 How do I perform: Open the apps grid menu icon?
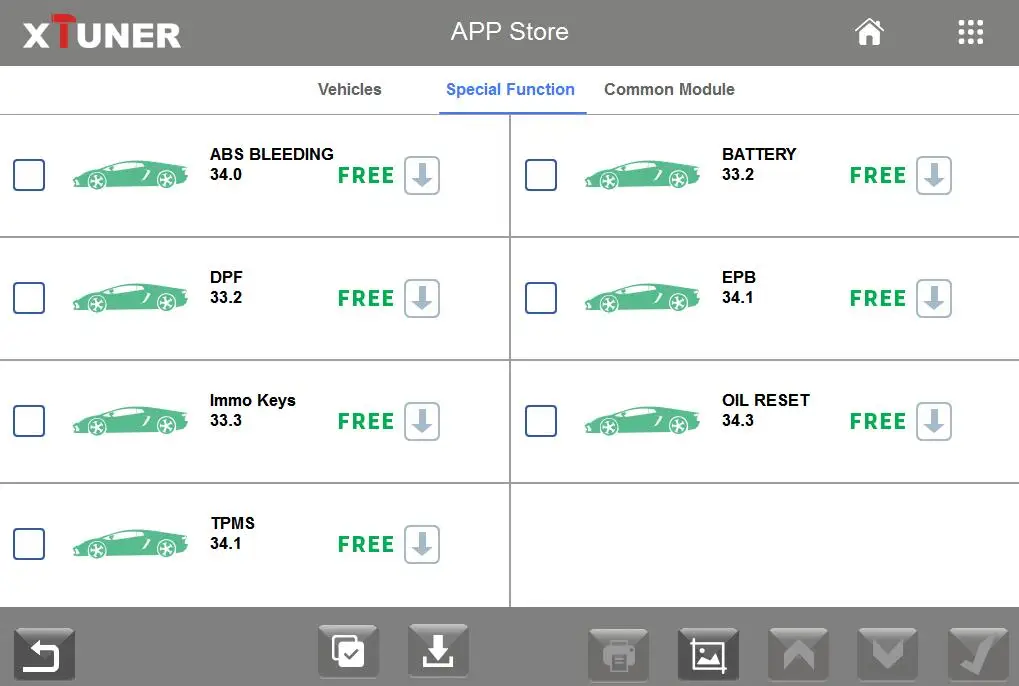point(970,32)
